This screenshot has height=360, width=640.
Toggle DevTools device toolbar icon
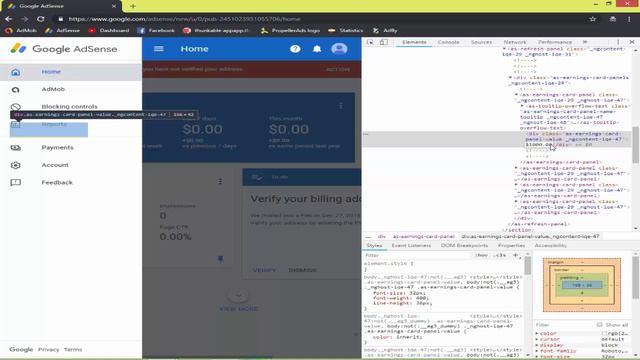click(x=384, y=42)
